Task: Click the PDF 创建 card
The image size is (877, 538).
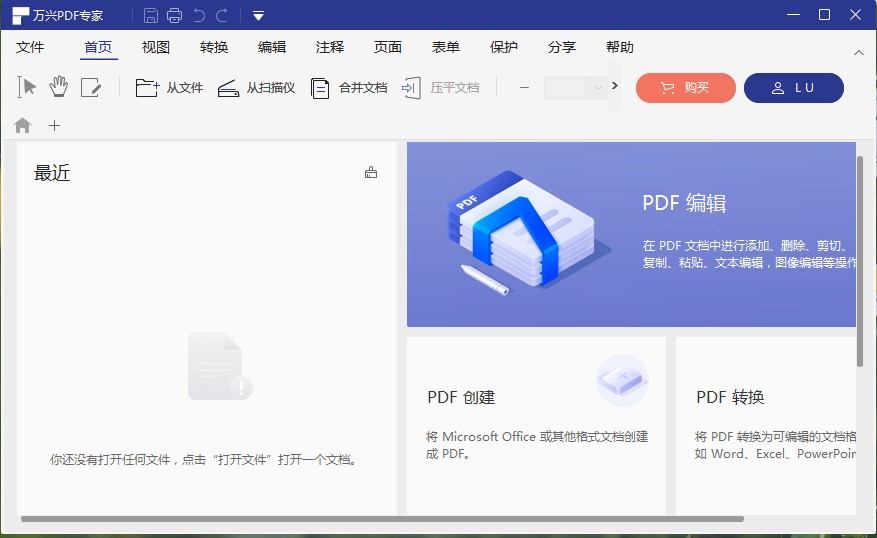Action: click(x=536, y=426)
